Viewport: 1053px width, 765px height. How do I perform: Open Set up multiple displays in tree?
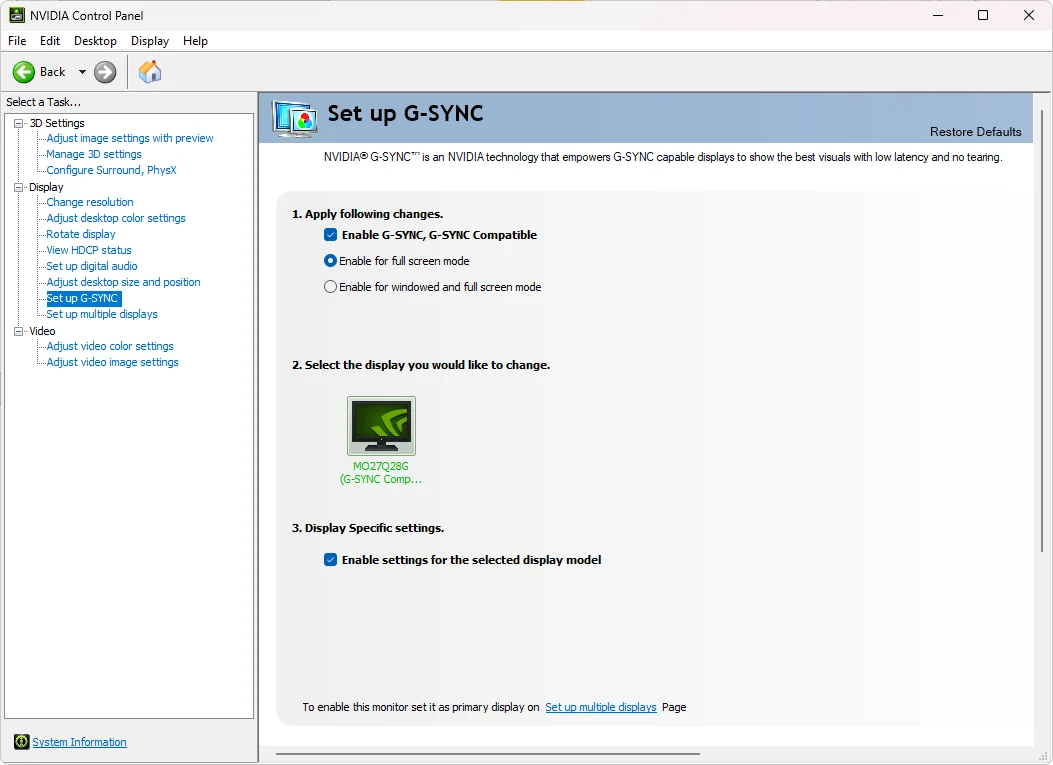[x=101, y=314]
